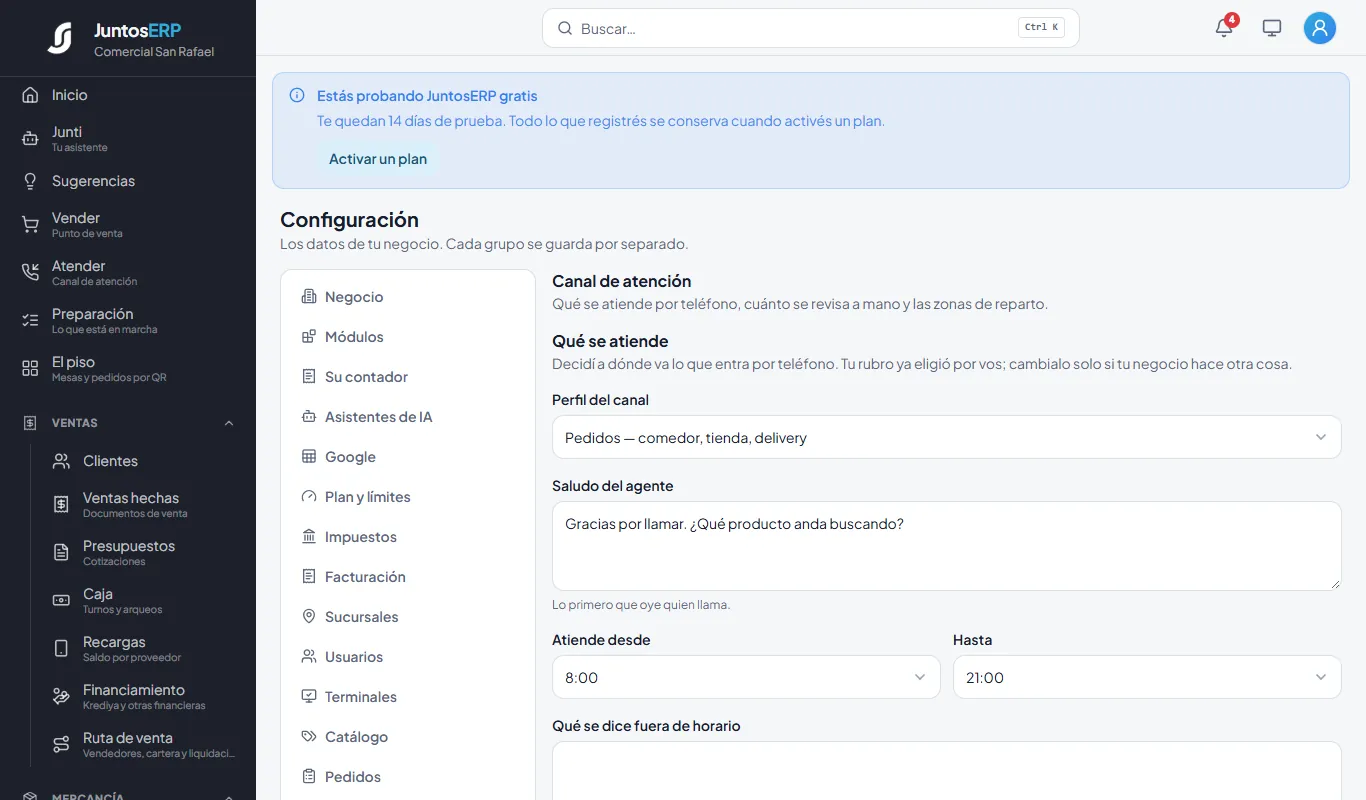Click the Buscar search field
This screenshot has height=800, width=1366.
(810, 28)
